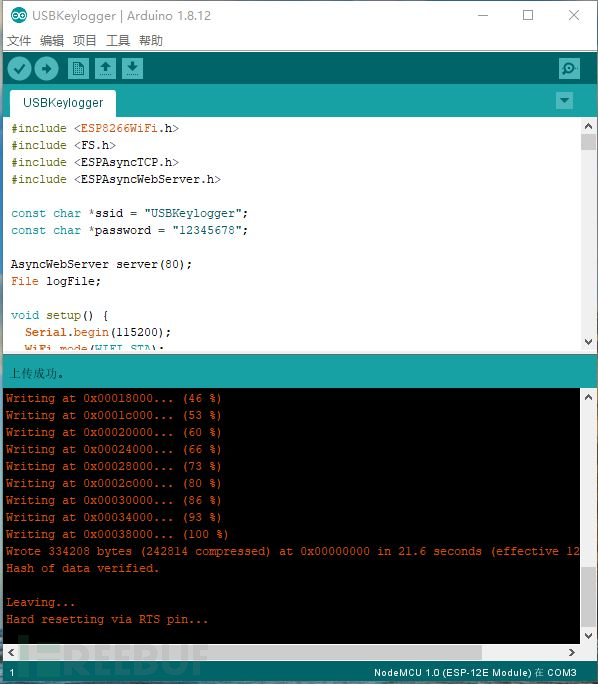Click the password "12345678" line

130,230
